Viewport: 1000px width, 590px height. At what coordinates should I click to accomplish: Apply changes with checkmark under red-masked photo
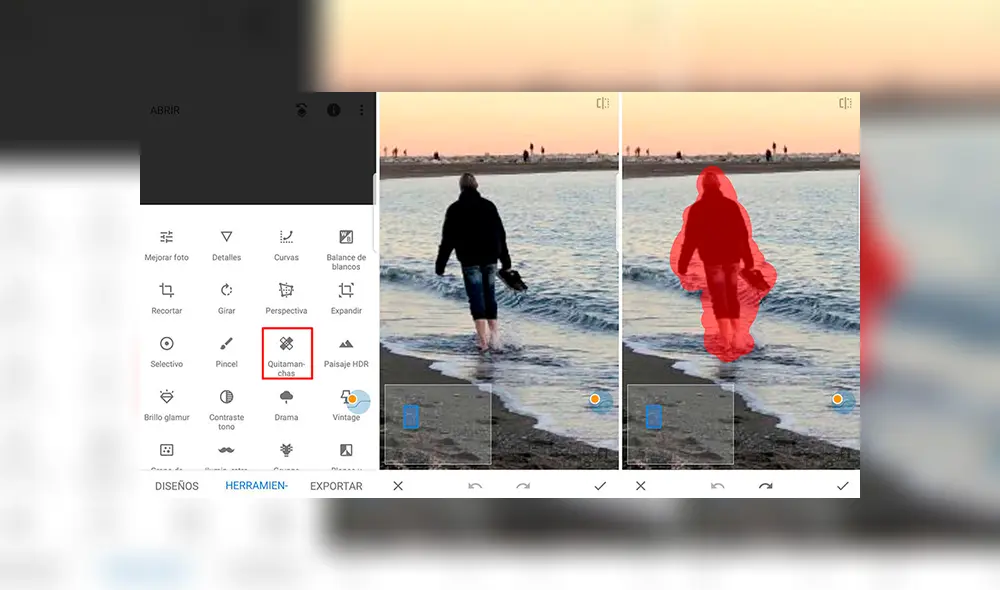tap(842, 486)
